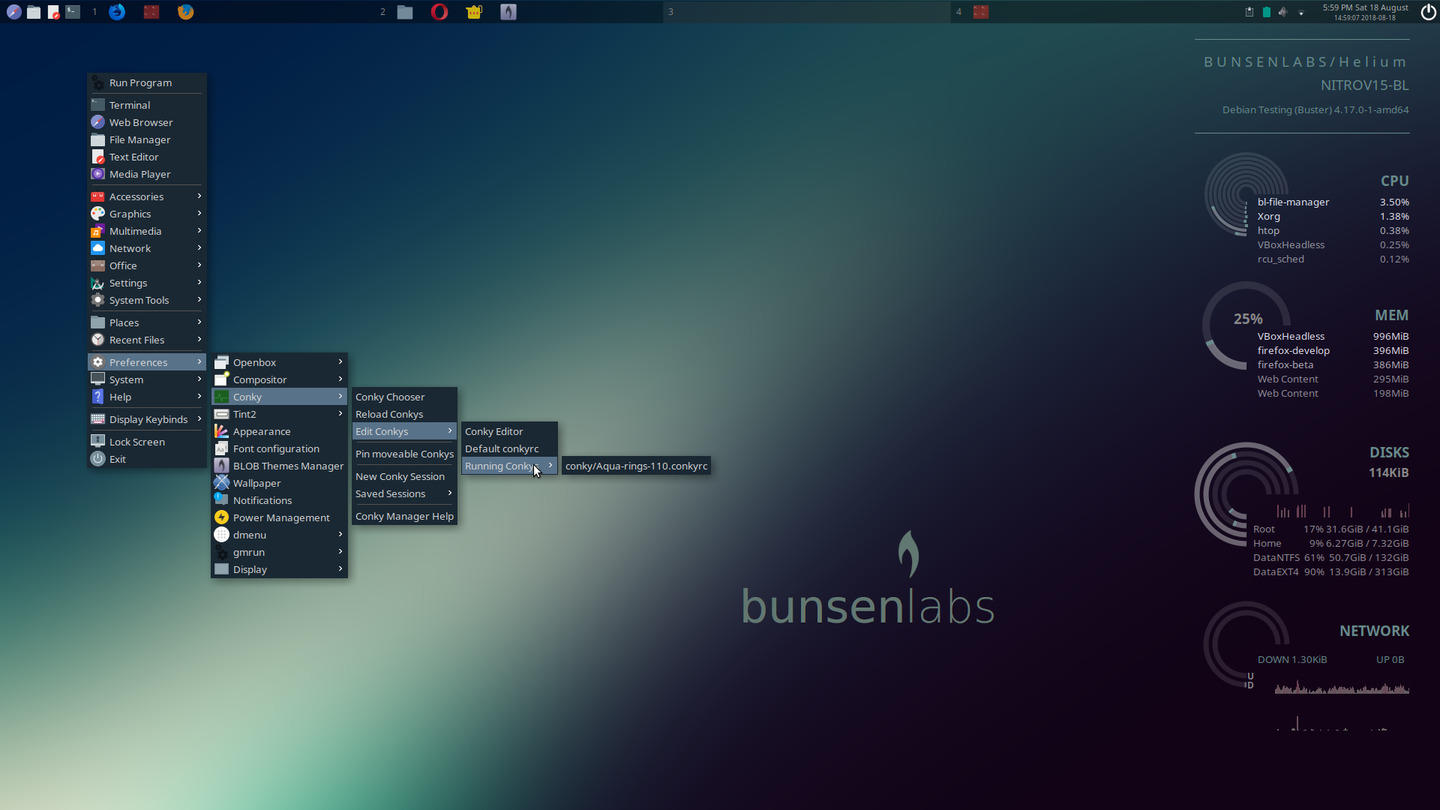Open Wallpaper settings
Image resolution: width=1440 pixels, height=810 pixels.
[279, 483]
